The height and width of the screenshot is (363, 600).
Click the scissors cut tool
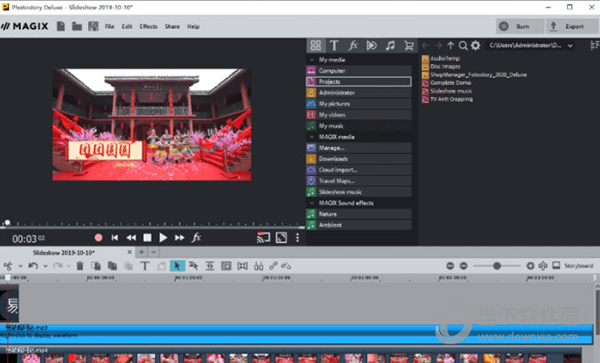click(8, 266)
